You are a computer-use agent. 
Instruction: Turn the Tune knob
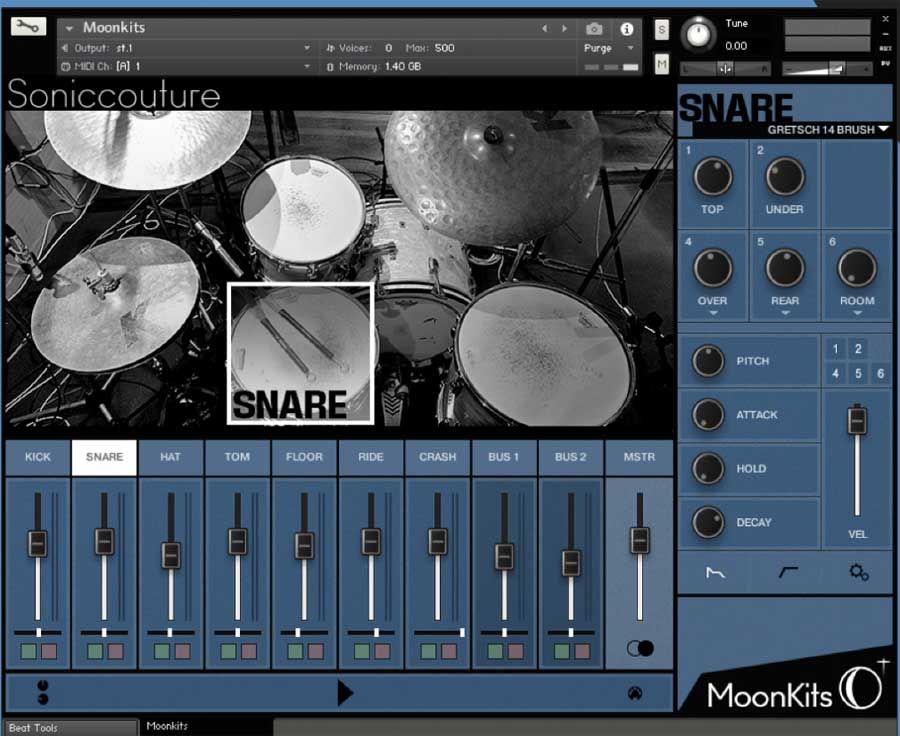pos(698,34)
